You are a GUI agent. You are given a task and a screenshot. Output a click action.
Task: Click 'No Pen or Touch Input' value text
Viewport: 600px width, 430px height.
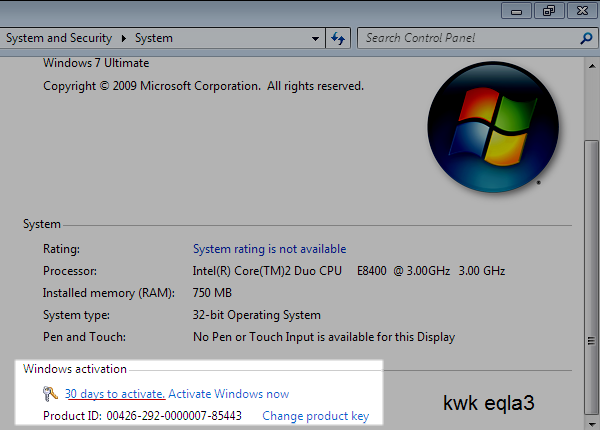(x=324, y=337)
